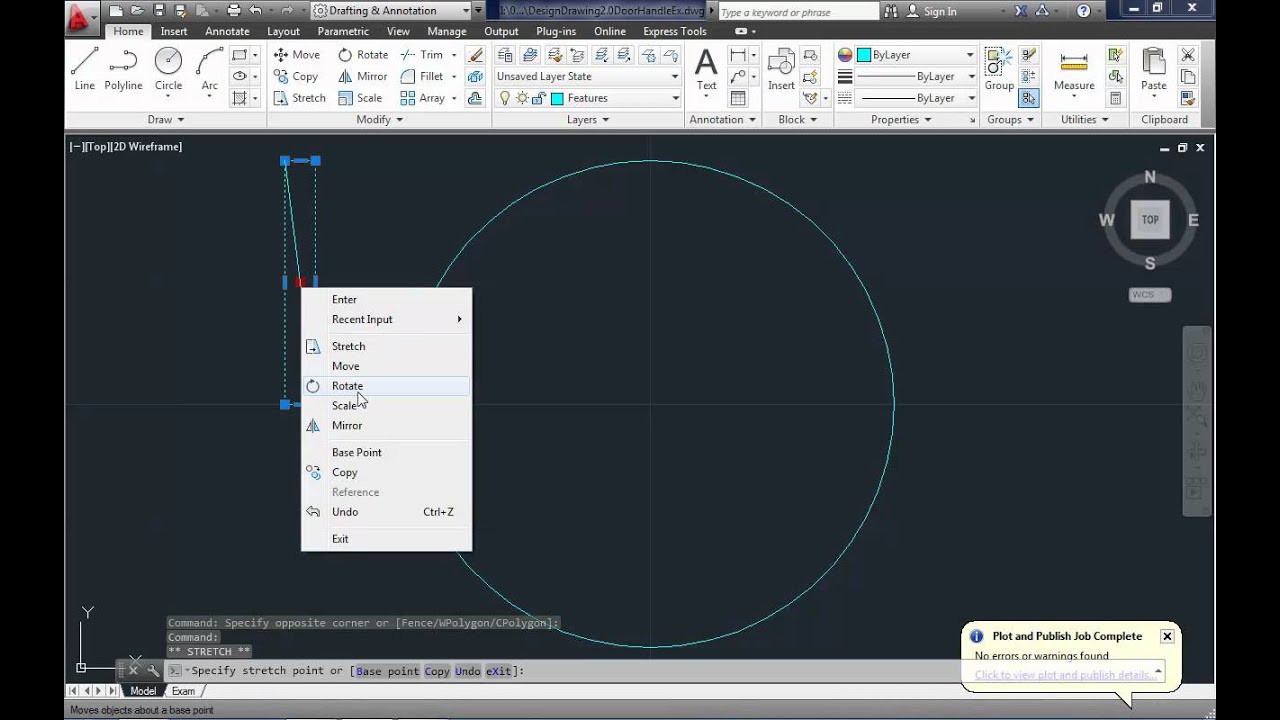The image size is (1280, 720).
Task: Switch to the Annotate ribbon tab
Action: (x=227, y=31)
